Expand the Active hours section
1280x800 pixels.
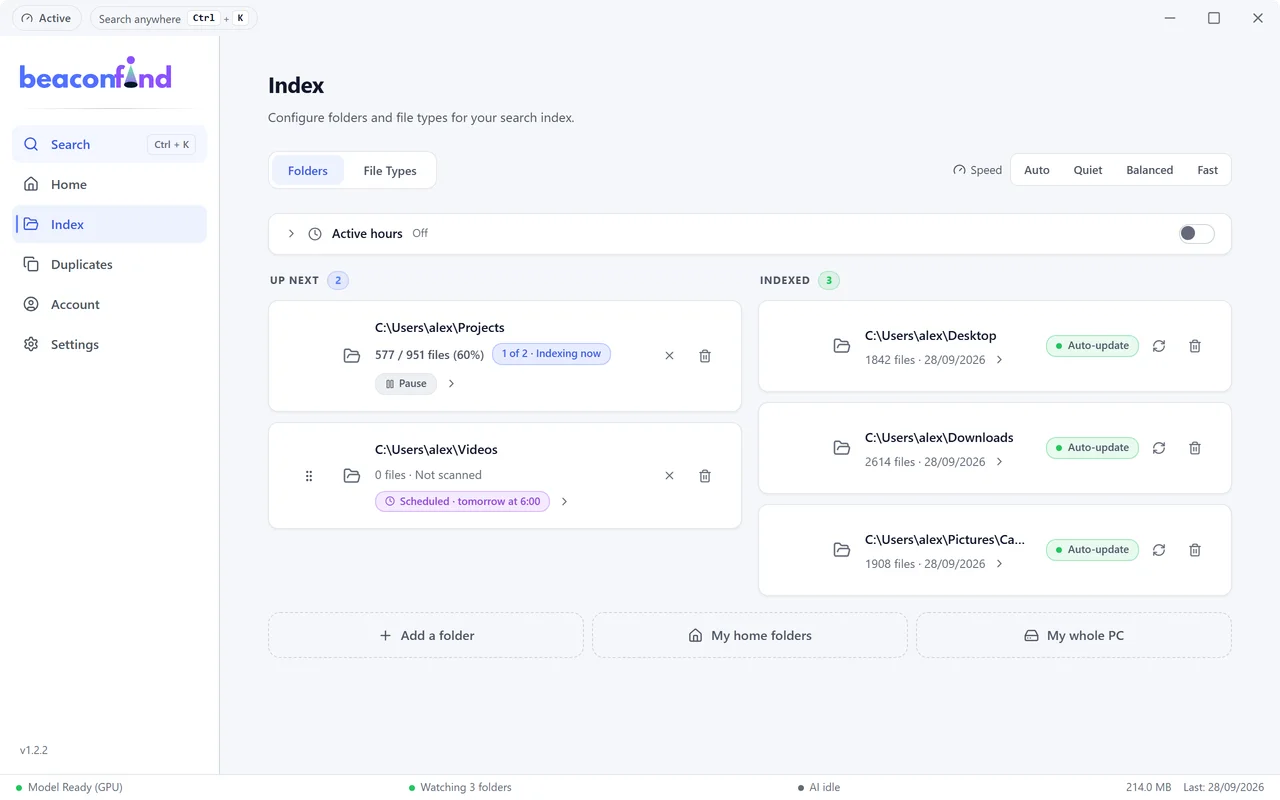(x=291, y=234)
